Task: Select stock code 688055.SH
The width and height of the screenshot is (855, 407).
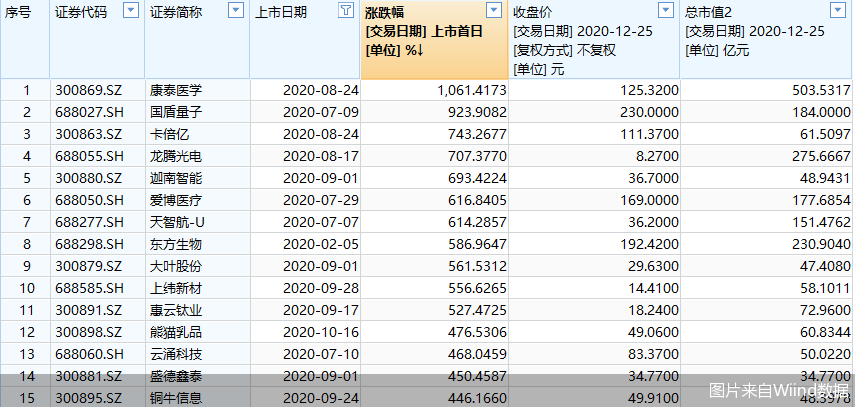Action: 89,157
